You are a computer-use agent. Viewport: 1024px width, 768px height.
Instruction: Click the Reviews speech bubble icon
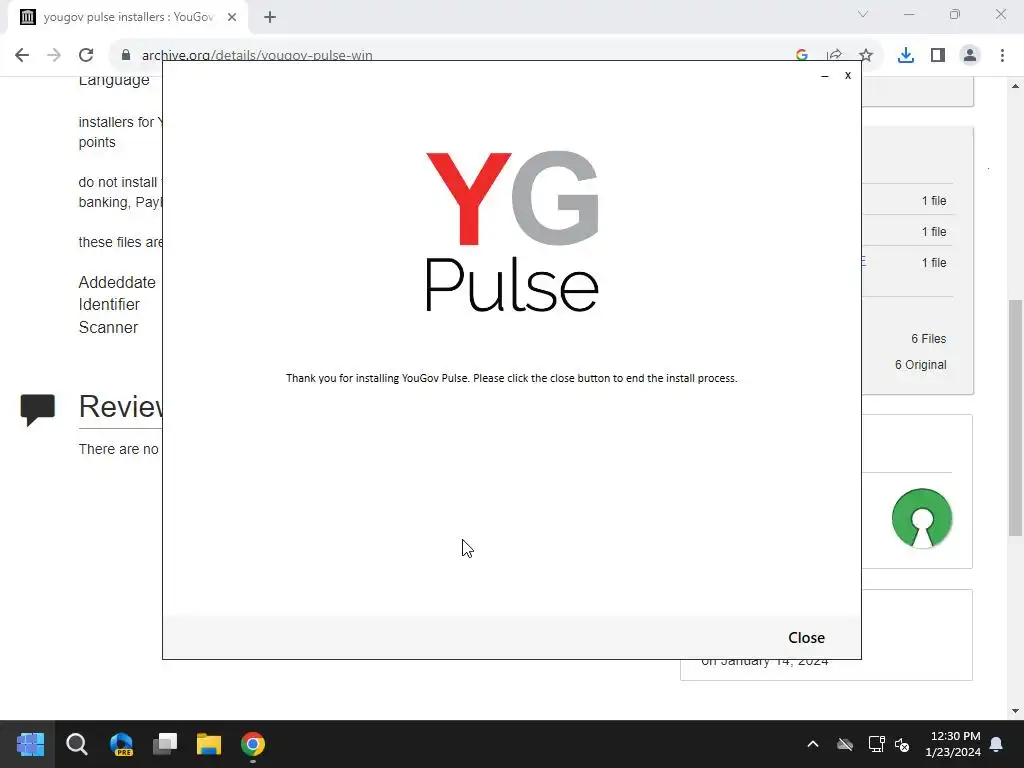tap(37, 410)
